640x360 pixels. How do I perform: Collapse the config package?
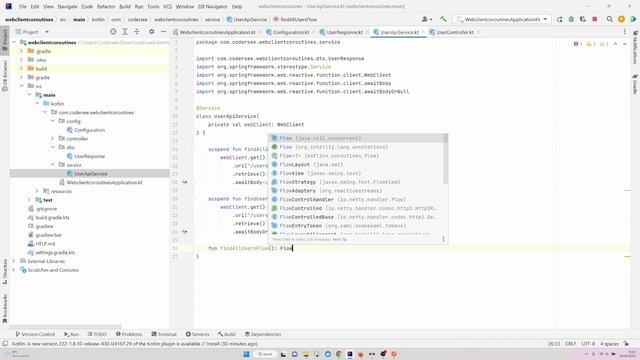53,121
